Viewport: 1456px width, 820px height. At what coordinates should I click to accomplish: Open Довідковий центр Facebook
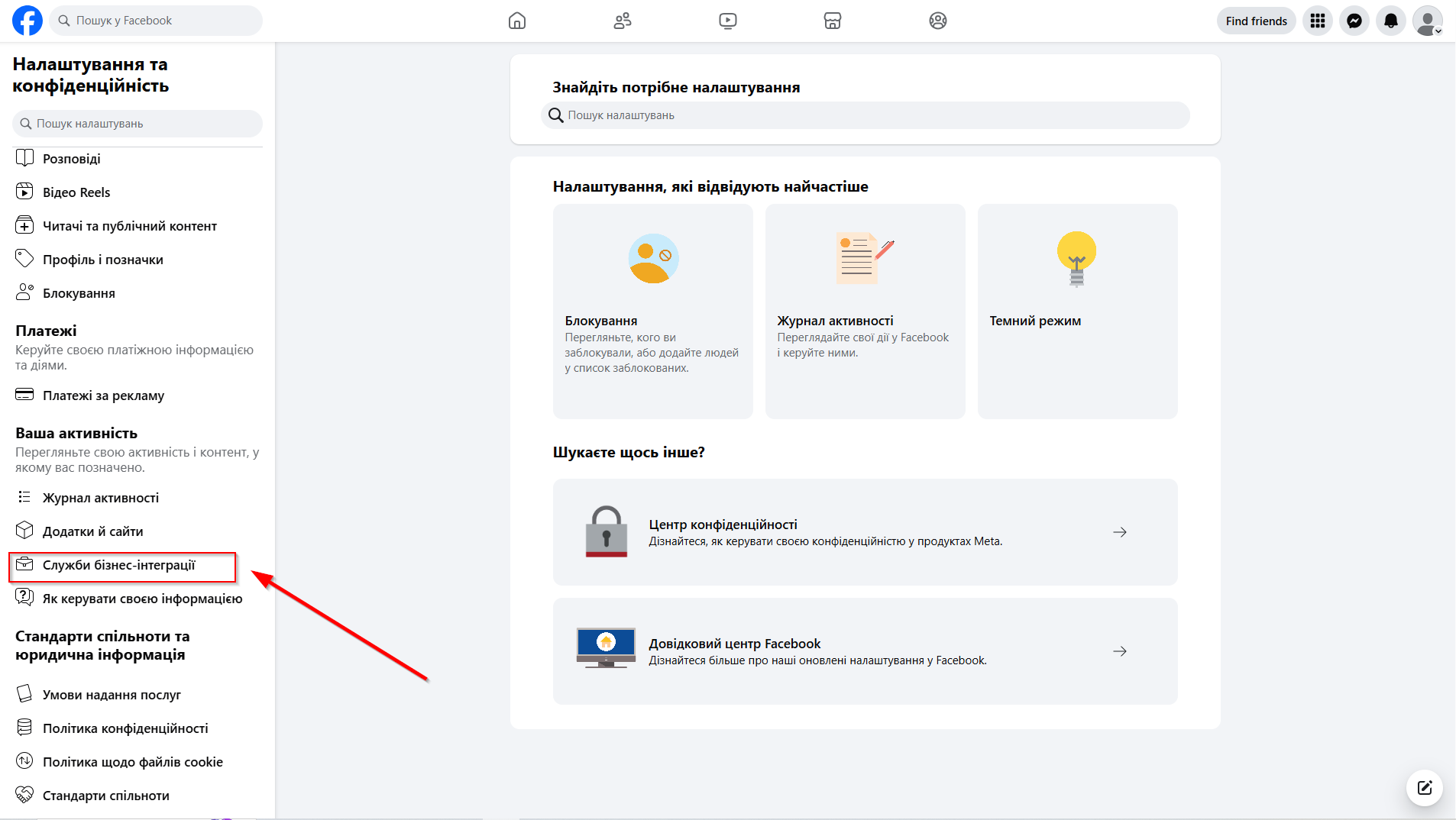[866, 651]
